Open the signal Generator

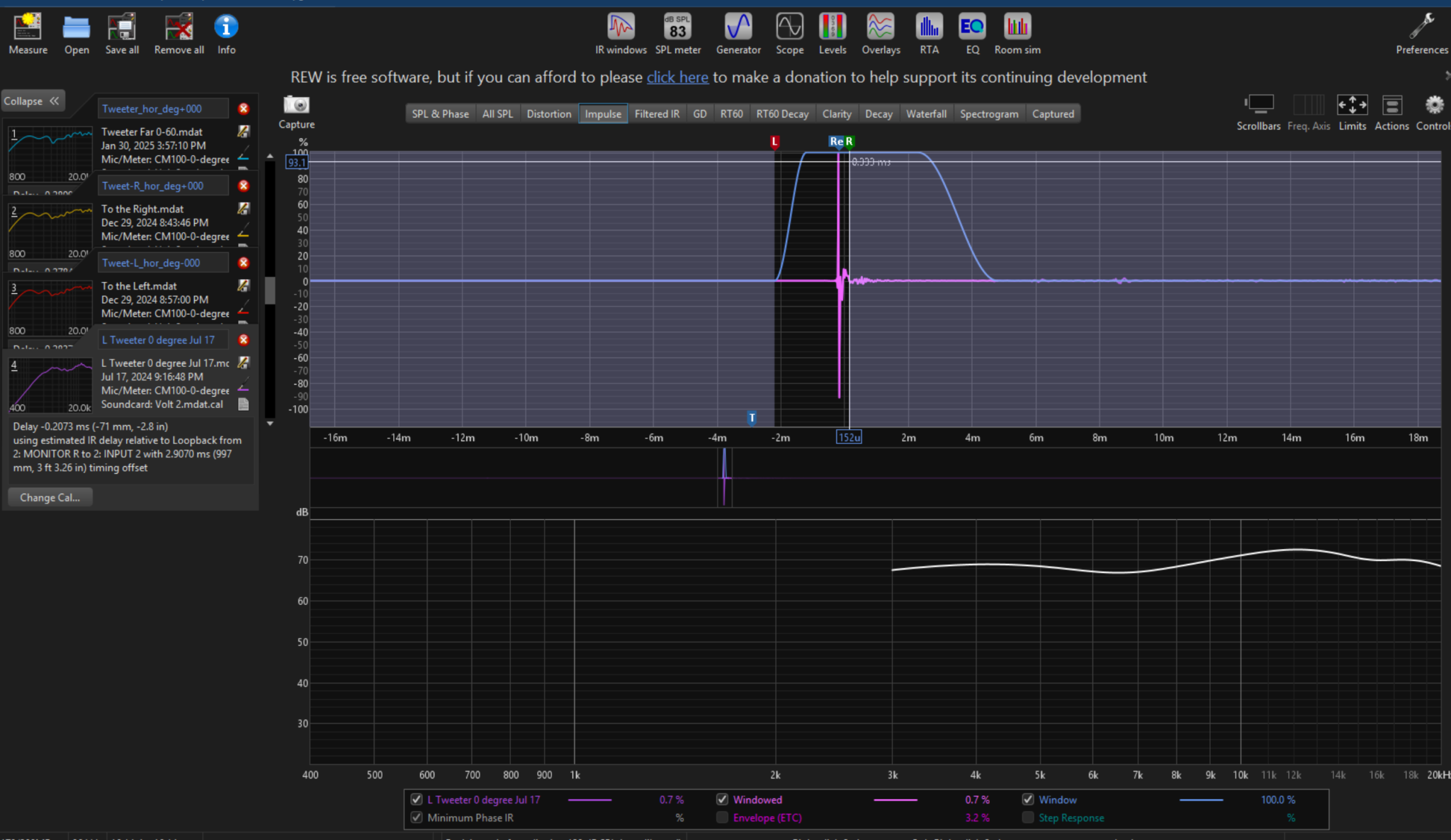click(x=738, y=33)
